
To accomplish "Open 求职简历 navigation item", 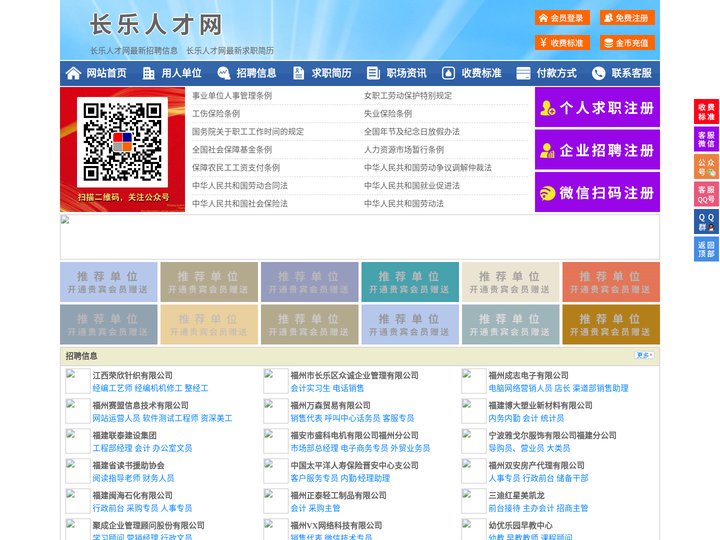I will point(332,73).
